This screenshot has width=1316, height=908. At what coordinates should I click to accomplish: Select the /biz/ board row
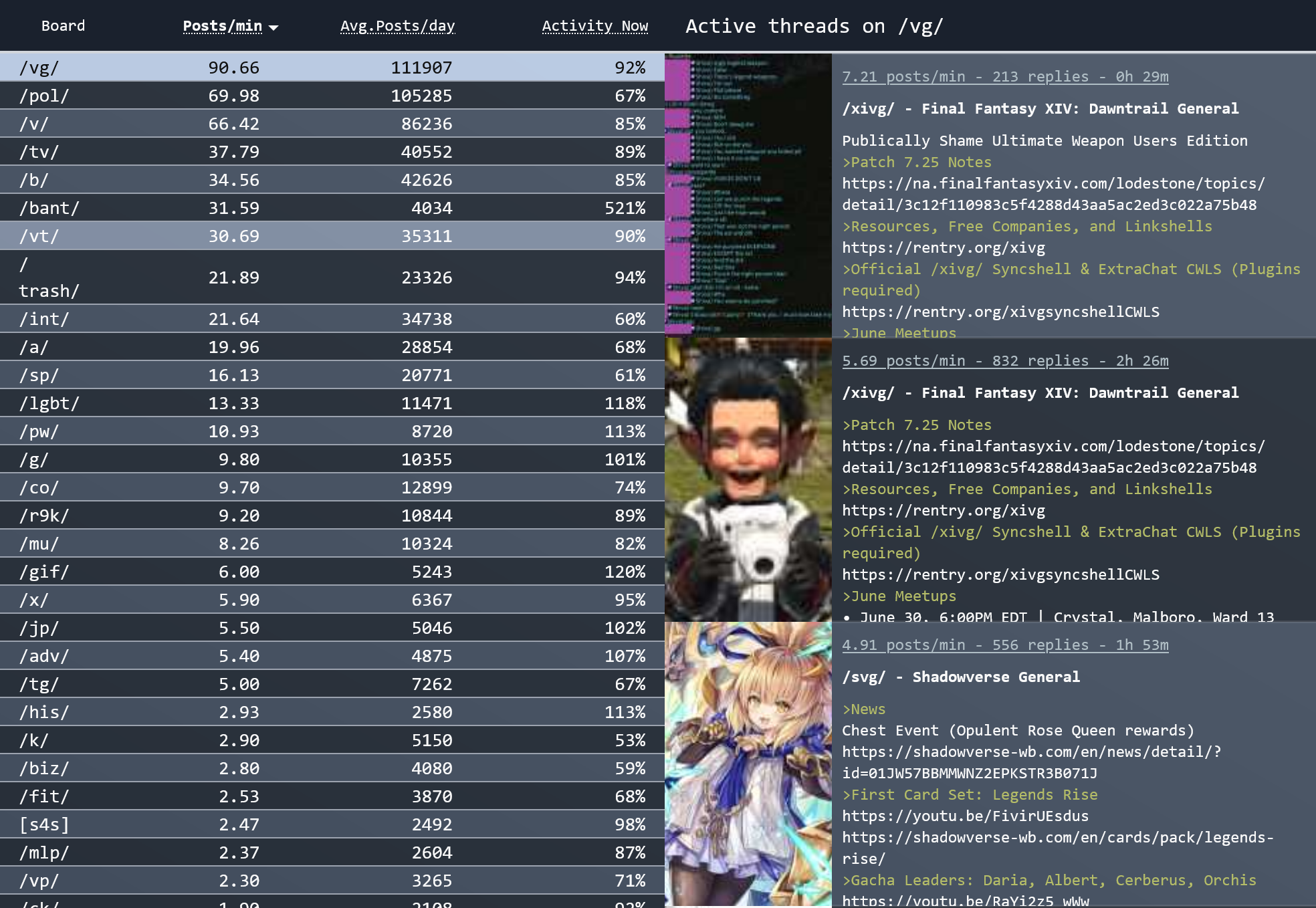(x=332, y=768)
